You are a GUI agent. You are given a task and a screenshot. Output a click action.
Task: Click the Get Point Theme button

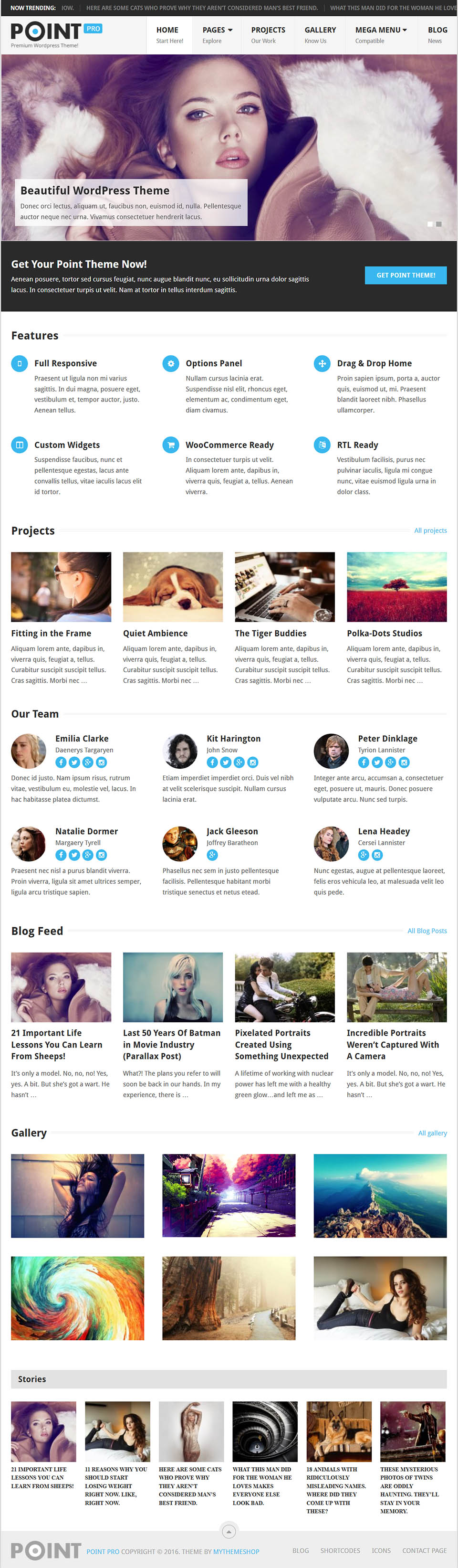pyautogui.click(x=406, y=275)
